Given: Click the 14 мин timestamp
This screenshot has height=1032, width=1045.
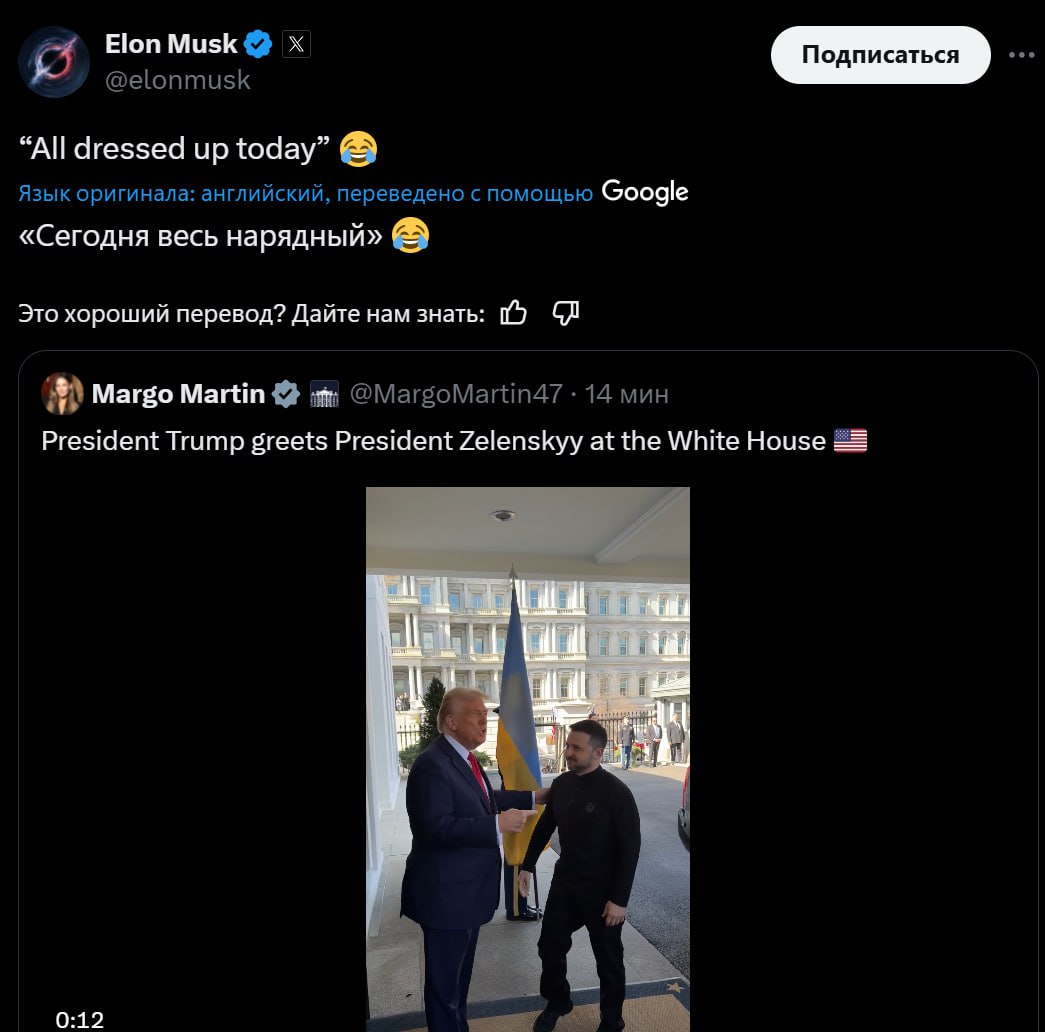Looking at the screenshot, I should click(626, 394).
